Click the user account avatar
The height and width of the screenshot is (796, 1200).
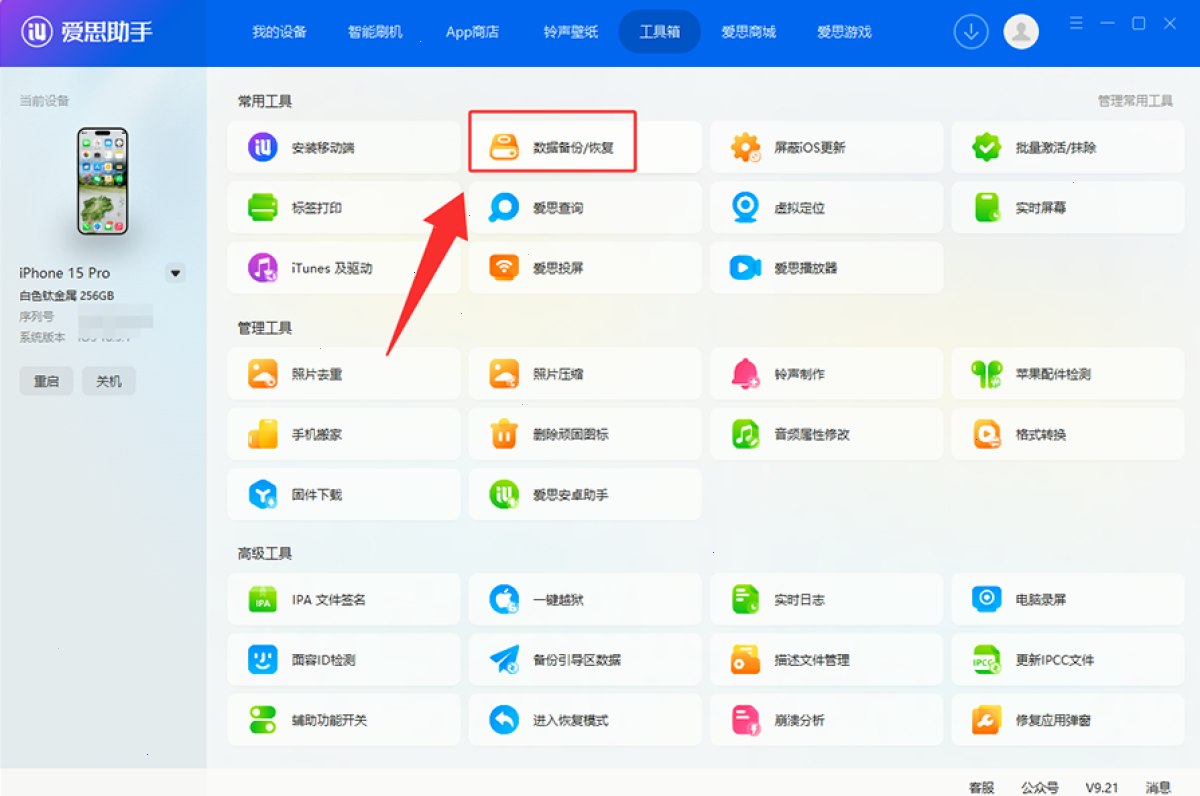[1021, 32]
